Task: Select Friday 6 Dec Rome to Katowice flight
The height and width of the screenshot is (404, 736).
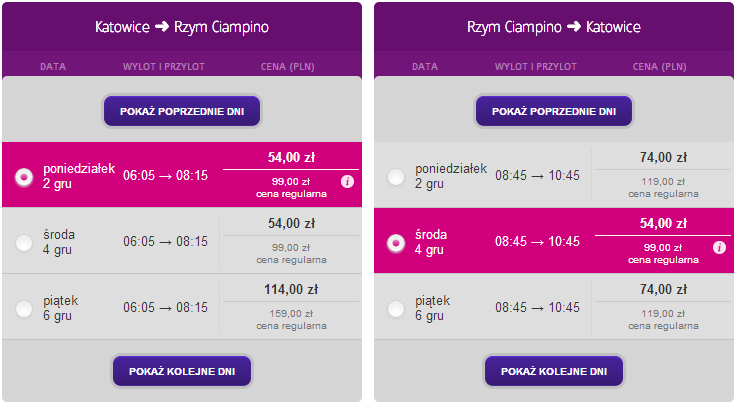Action: click(x=397, y=308)
